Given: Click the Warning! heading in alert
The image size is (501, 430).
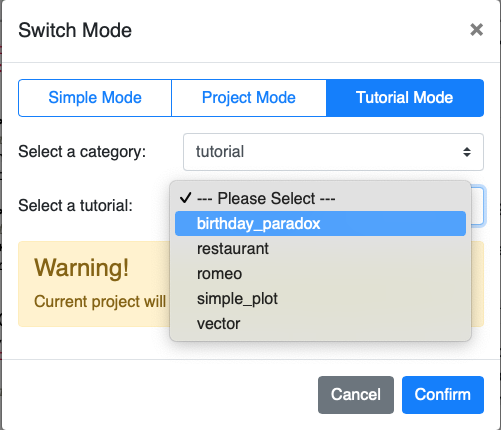Looking at the screenshot, I should coord(81,268).
